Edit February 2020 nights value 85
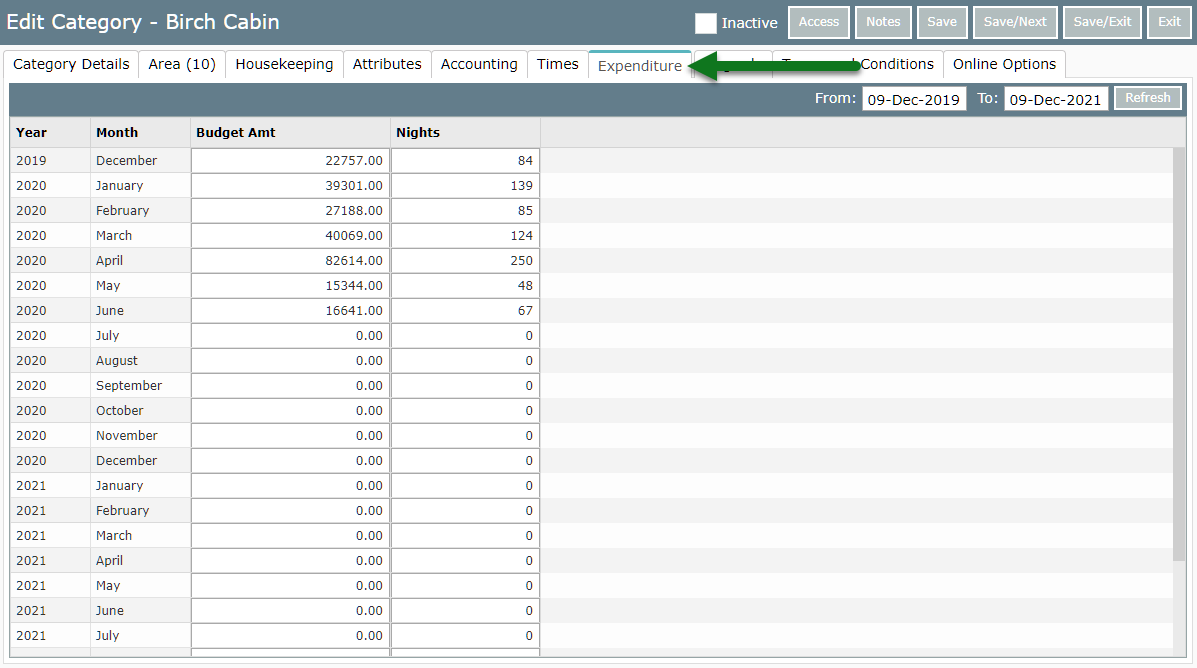The height and width of the screenshot is (668, 1197). click(x=465, y=211)
